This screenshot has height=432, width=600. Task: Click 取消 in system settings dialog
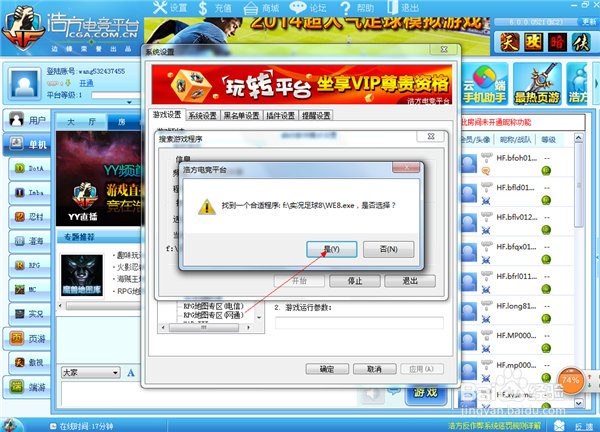[x=375, y=369]
